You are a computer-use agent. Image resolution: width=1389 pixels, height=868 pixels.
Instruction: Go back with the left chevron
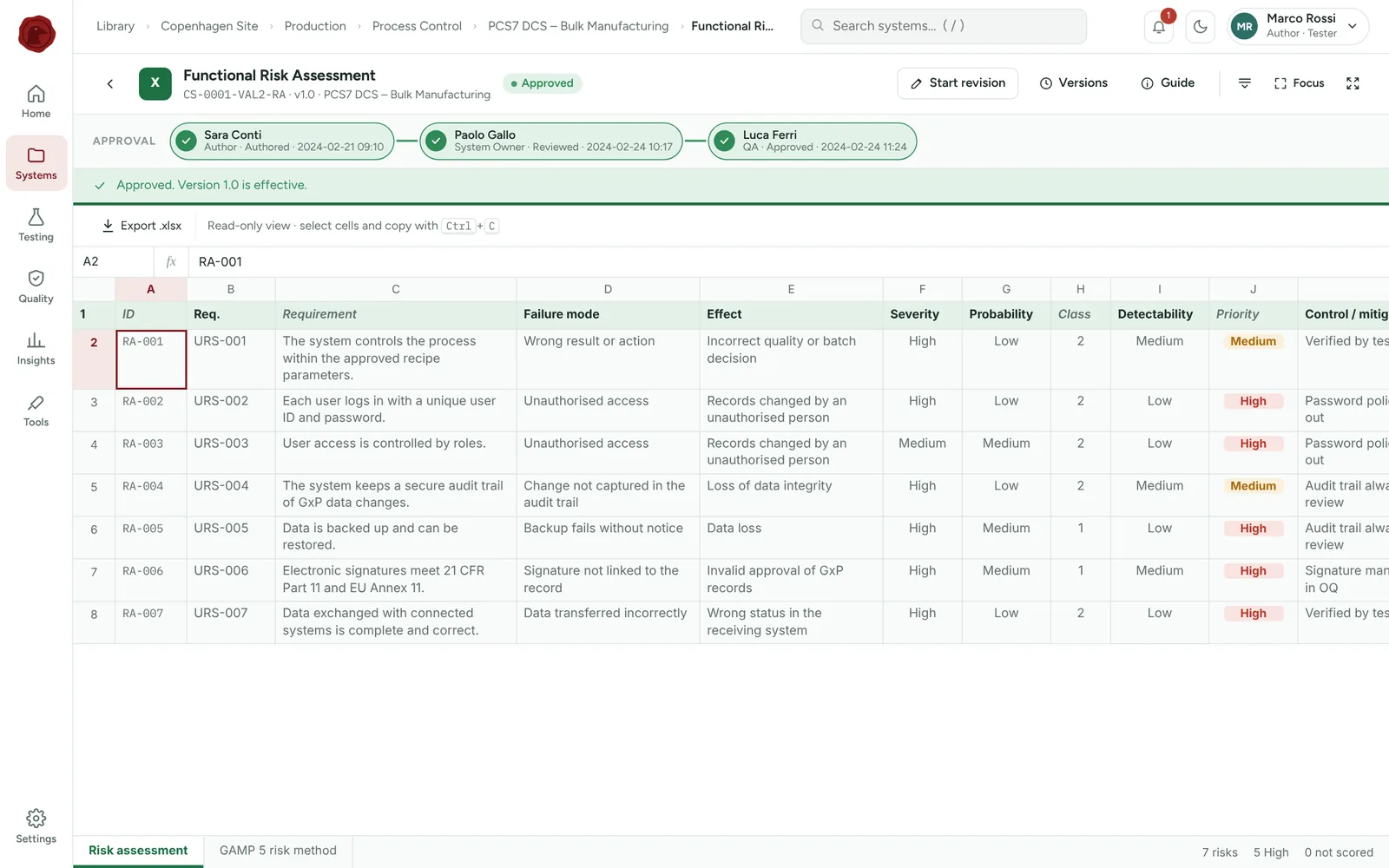(x=110, y=84)
